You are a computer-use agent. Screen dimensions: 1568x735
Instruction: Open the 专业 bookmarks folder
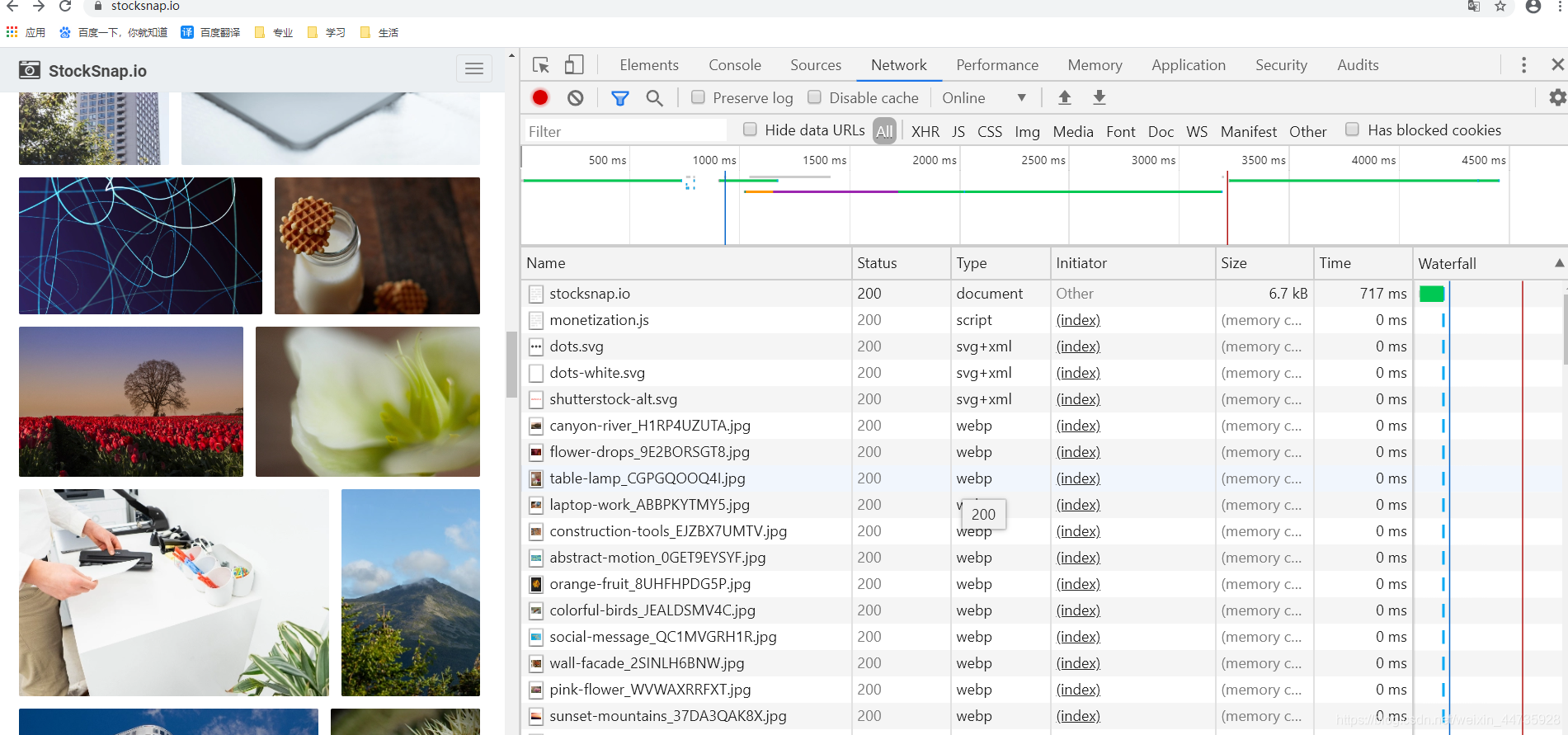point(274,32)
